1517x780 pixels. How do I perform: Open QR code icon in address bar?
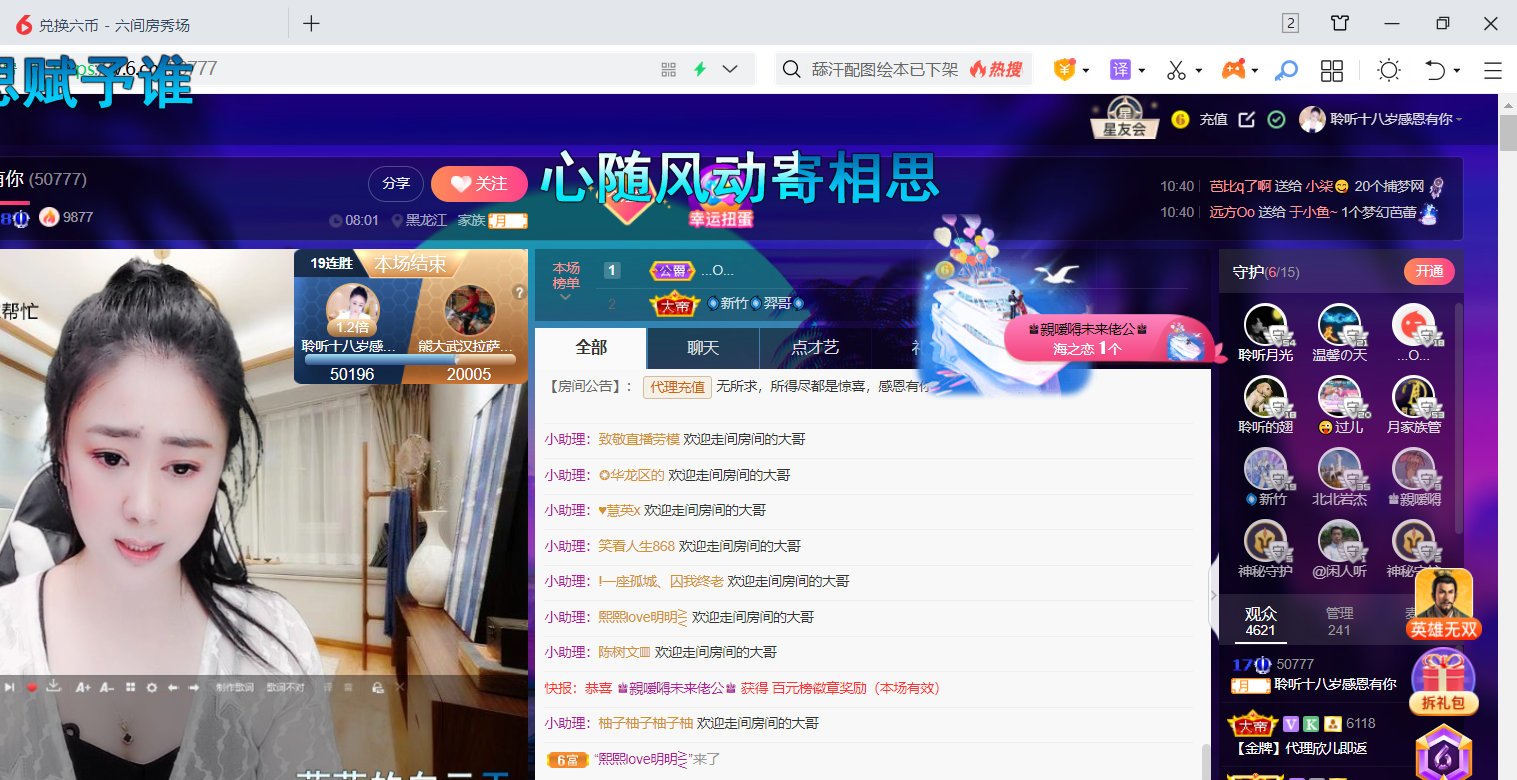tap(669, 69)
